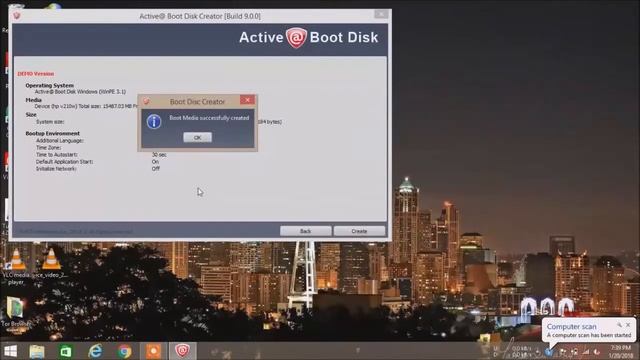Switch to the orange recorder app
640x360 pixels.
click(x=153, y=351)
